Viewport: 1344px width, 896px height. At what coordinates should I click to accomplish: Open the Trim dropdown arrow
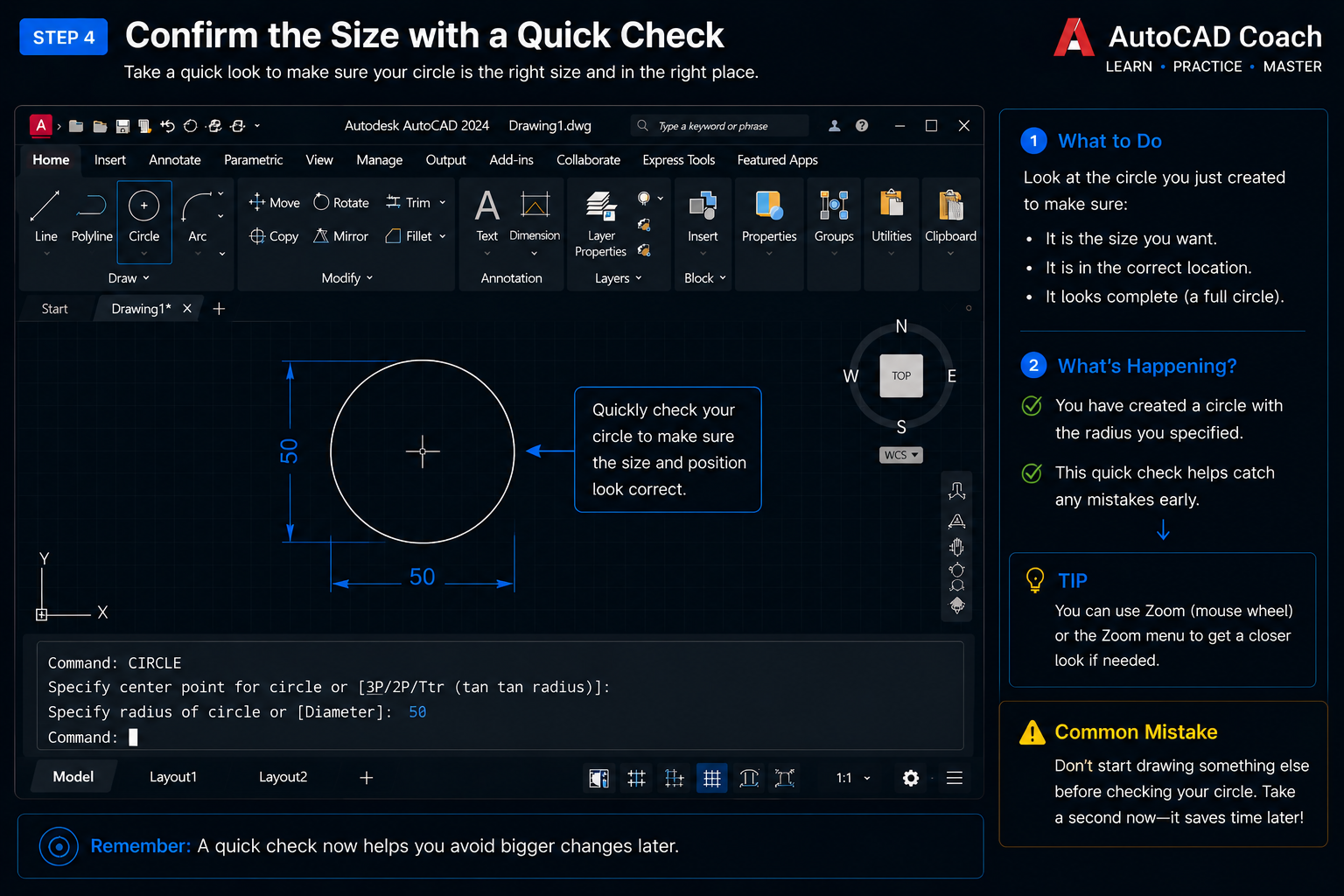click(443, 202)
